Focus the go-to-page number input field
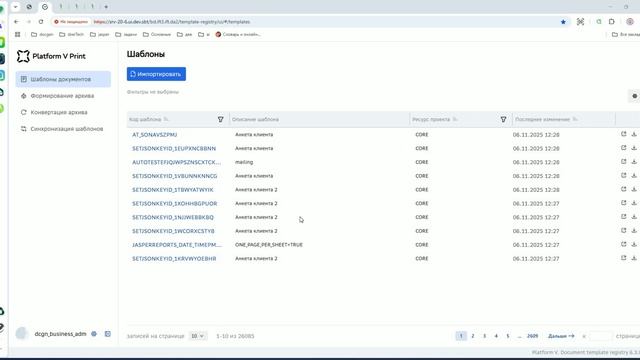This screenshot has height=360, width=640. (601, 336)
